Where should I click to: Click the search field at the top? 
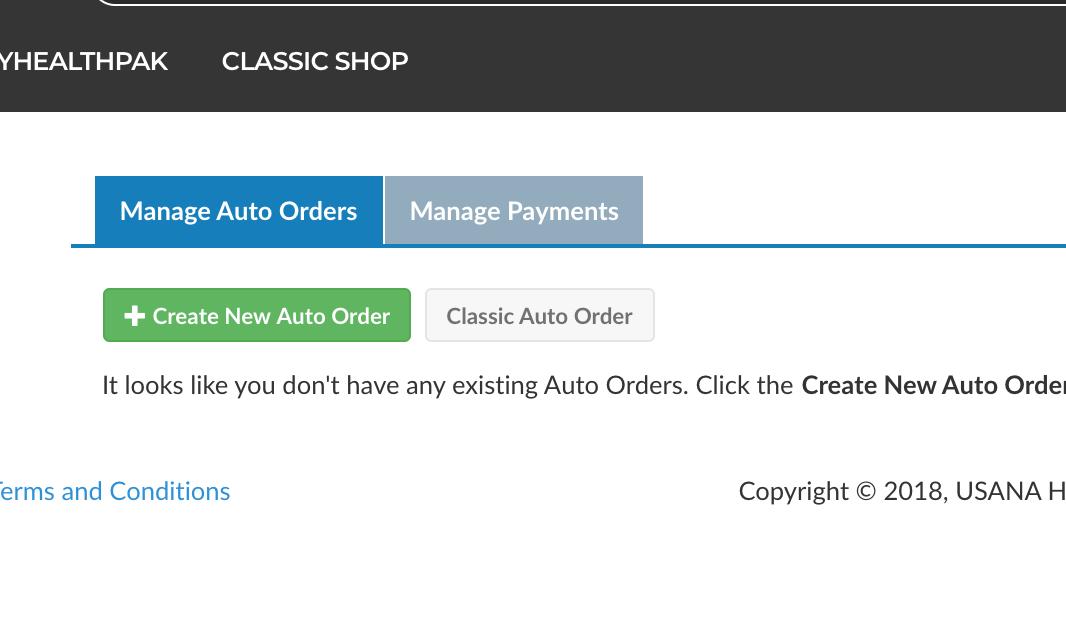tap(580, 3)
